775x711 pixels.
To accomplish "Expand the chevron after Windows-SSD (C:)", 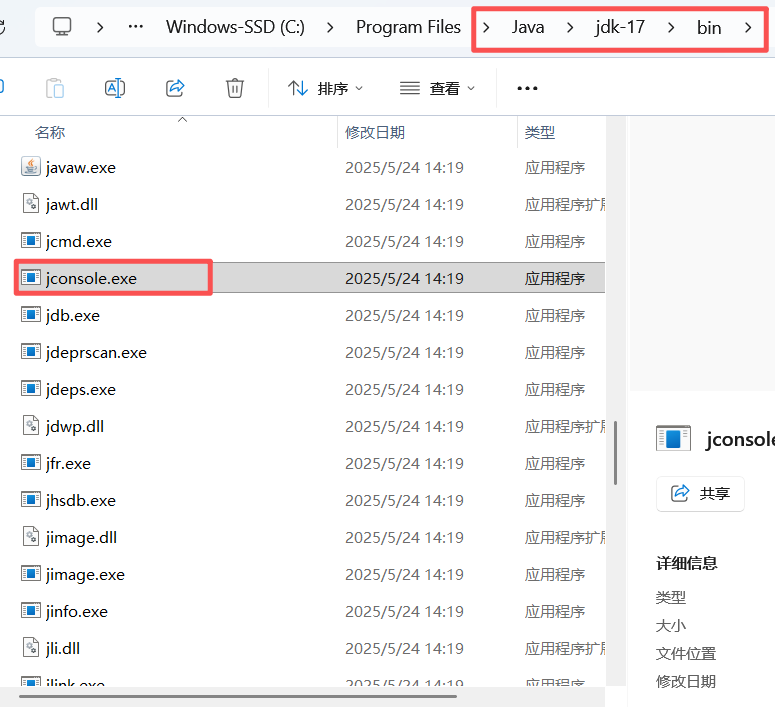I will 330,27.
